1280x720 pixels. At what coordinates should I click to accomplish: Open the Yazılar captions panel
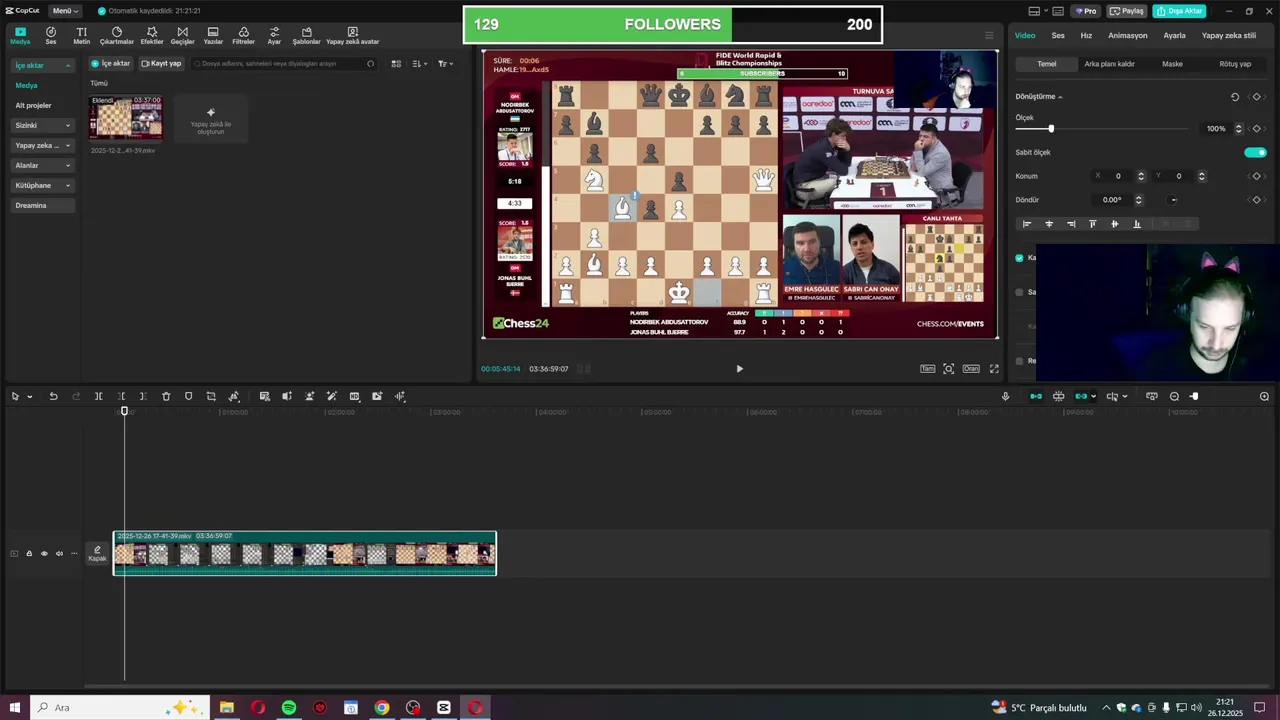coord(213,36)
